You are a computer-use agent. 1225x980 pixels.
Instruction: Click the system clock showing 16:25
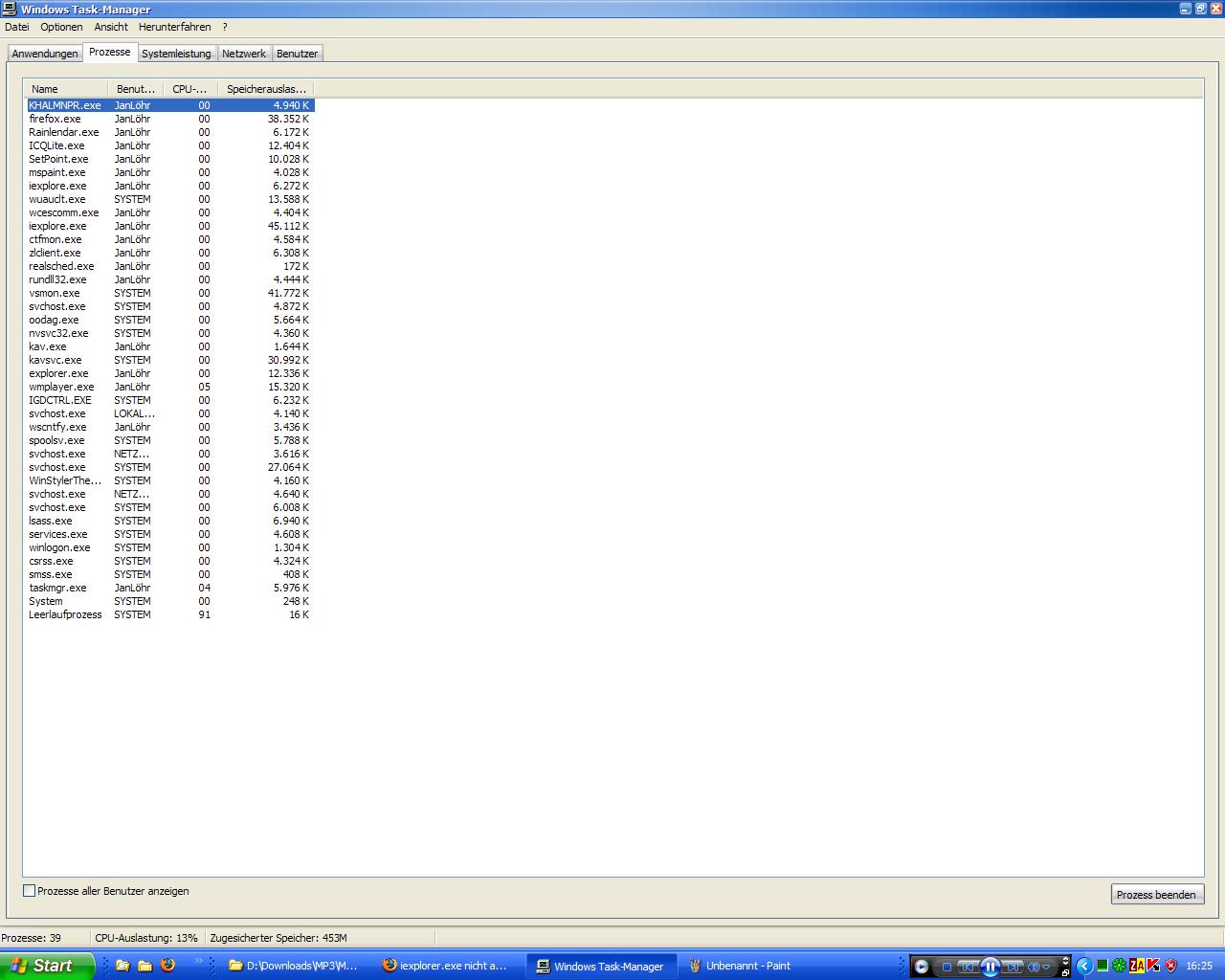tap(1199, 967)
